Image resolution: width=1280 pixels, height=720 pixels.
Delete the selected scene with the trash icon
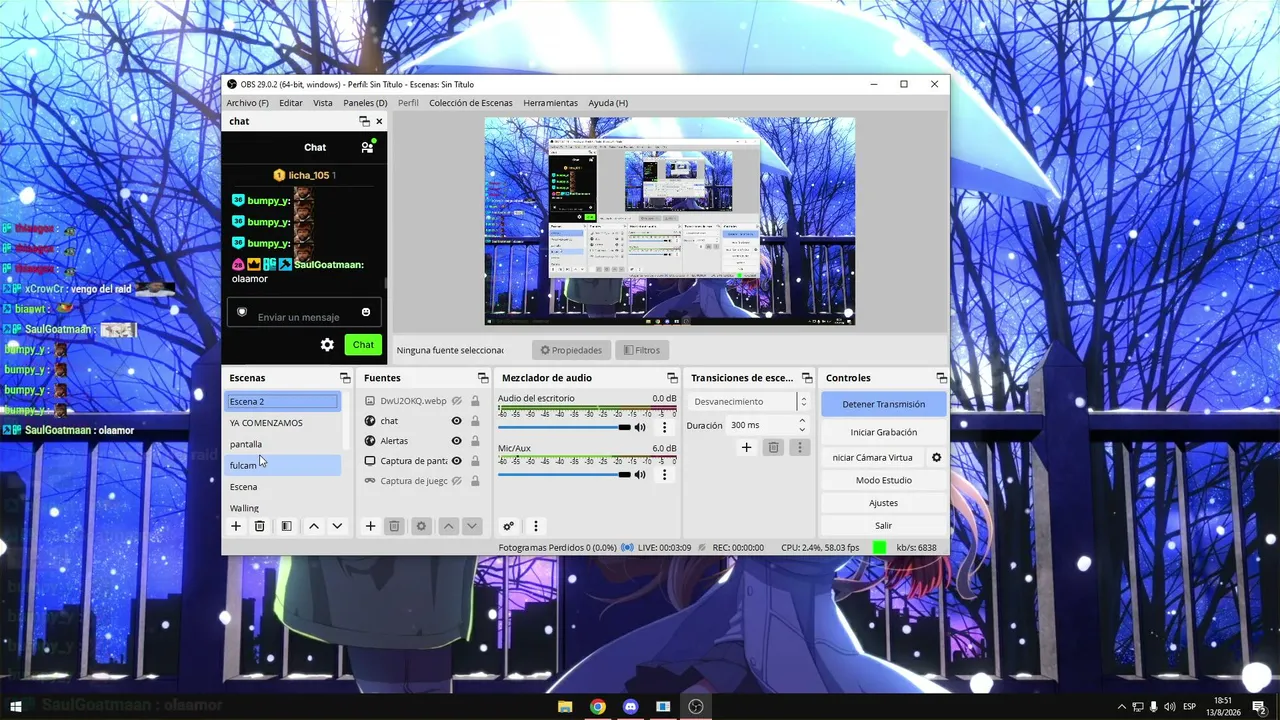click(260, 526)
